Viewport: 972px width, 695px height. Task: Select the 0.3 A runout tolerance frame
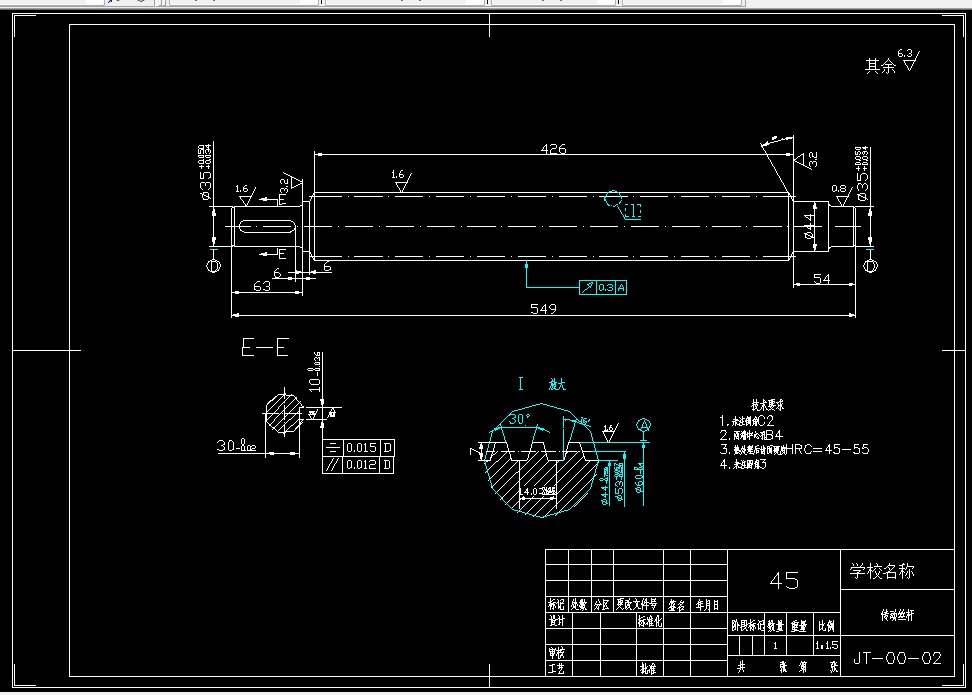[603, 288]
